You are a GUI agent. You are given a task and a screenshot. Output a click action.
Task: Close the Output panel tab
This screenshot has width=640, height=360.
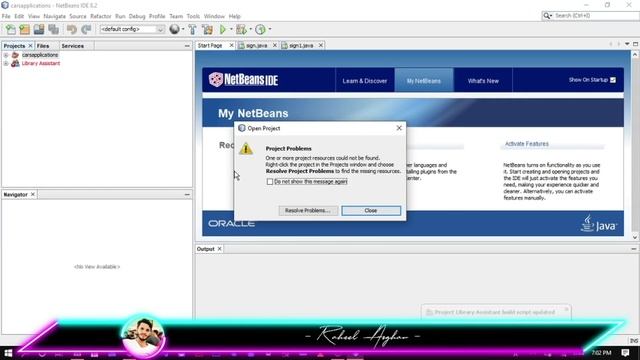tap(220, 249)
